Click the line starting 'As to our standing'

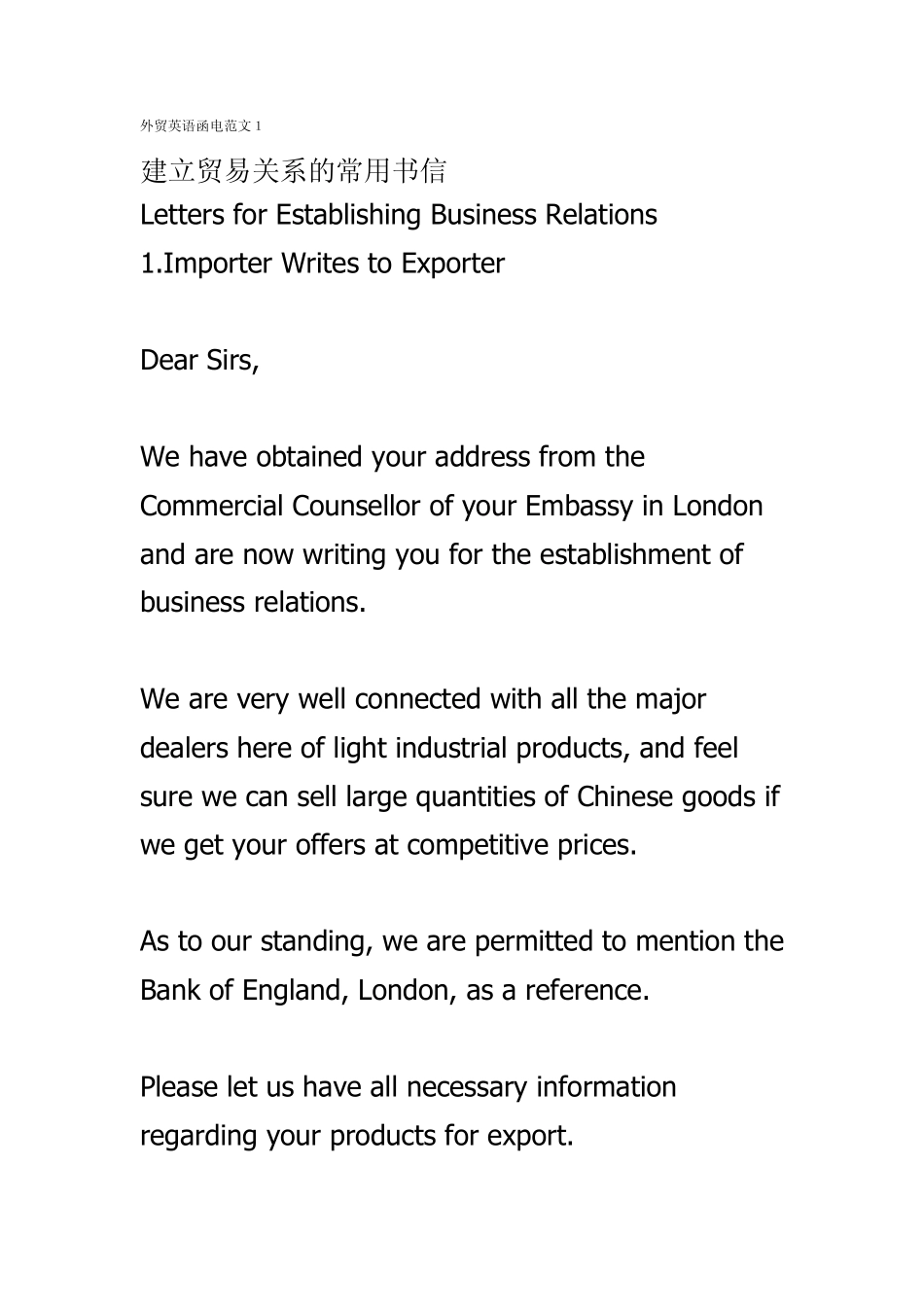pos(461,941)
